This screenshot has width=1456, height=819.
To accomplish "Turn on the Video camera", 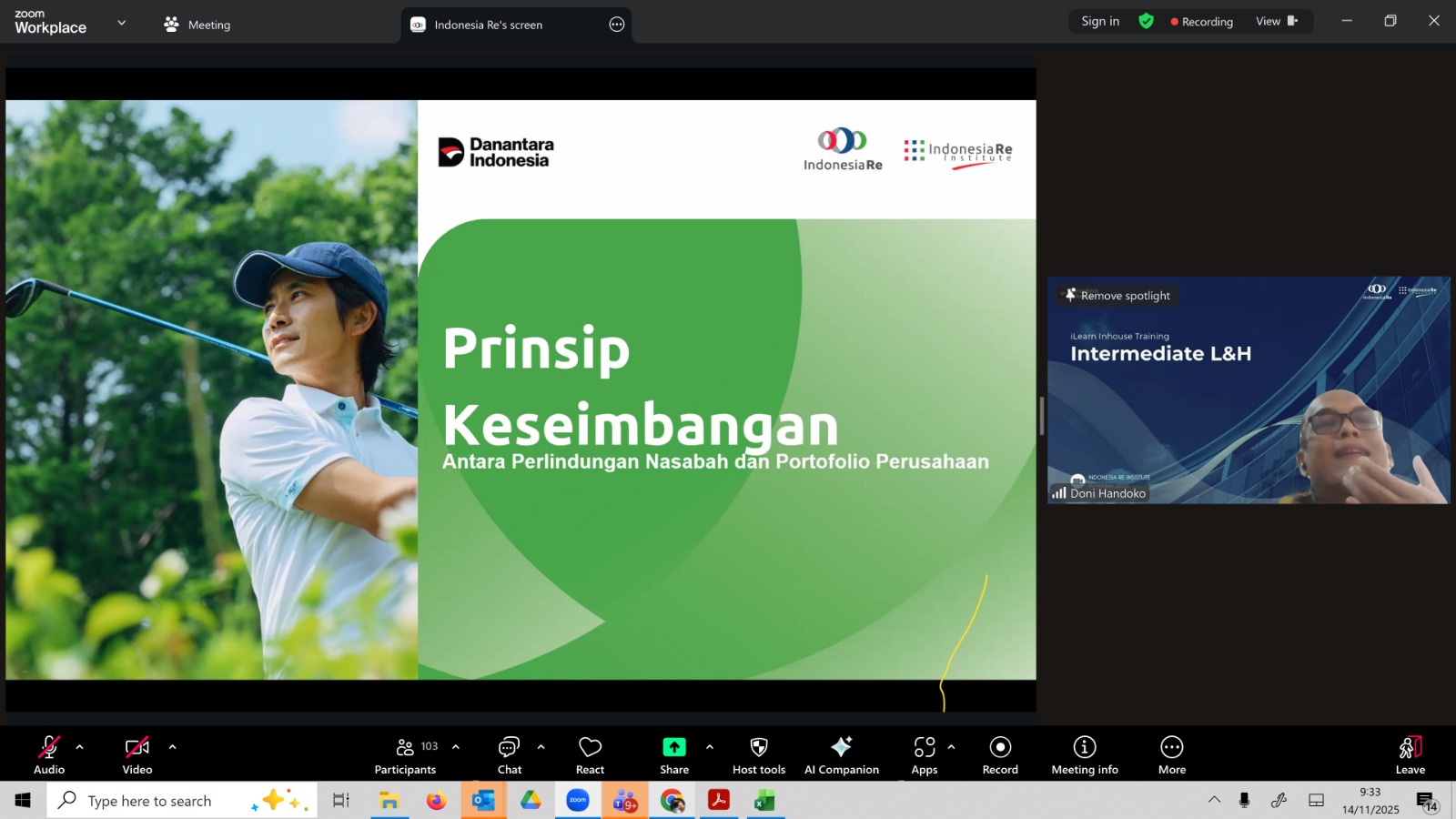I will click(x=137, y=755).
